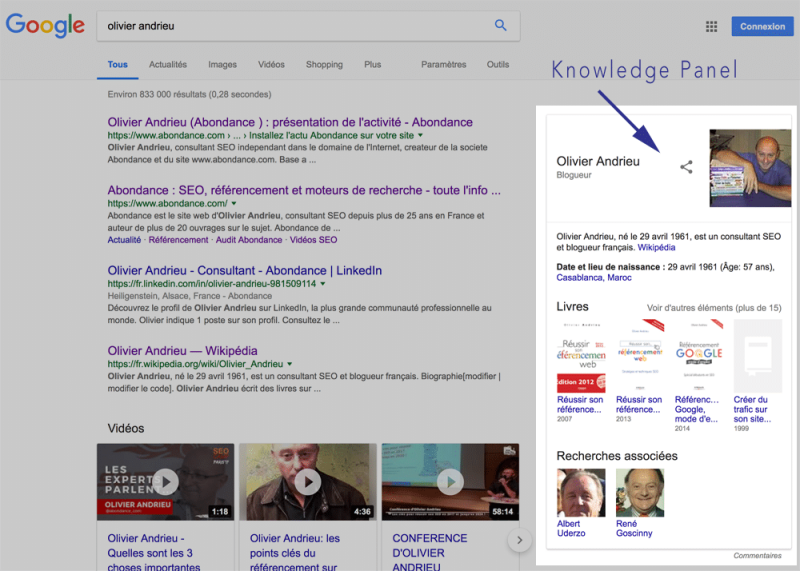Open Albert Uderzo related search photo

[x=581, y=493]
